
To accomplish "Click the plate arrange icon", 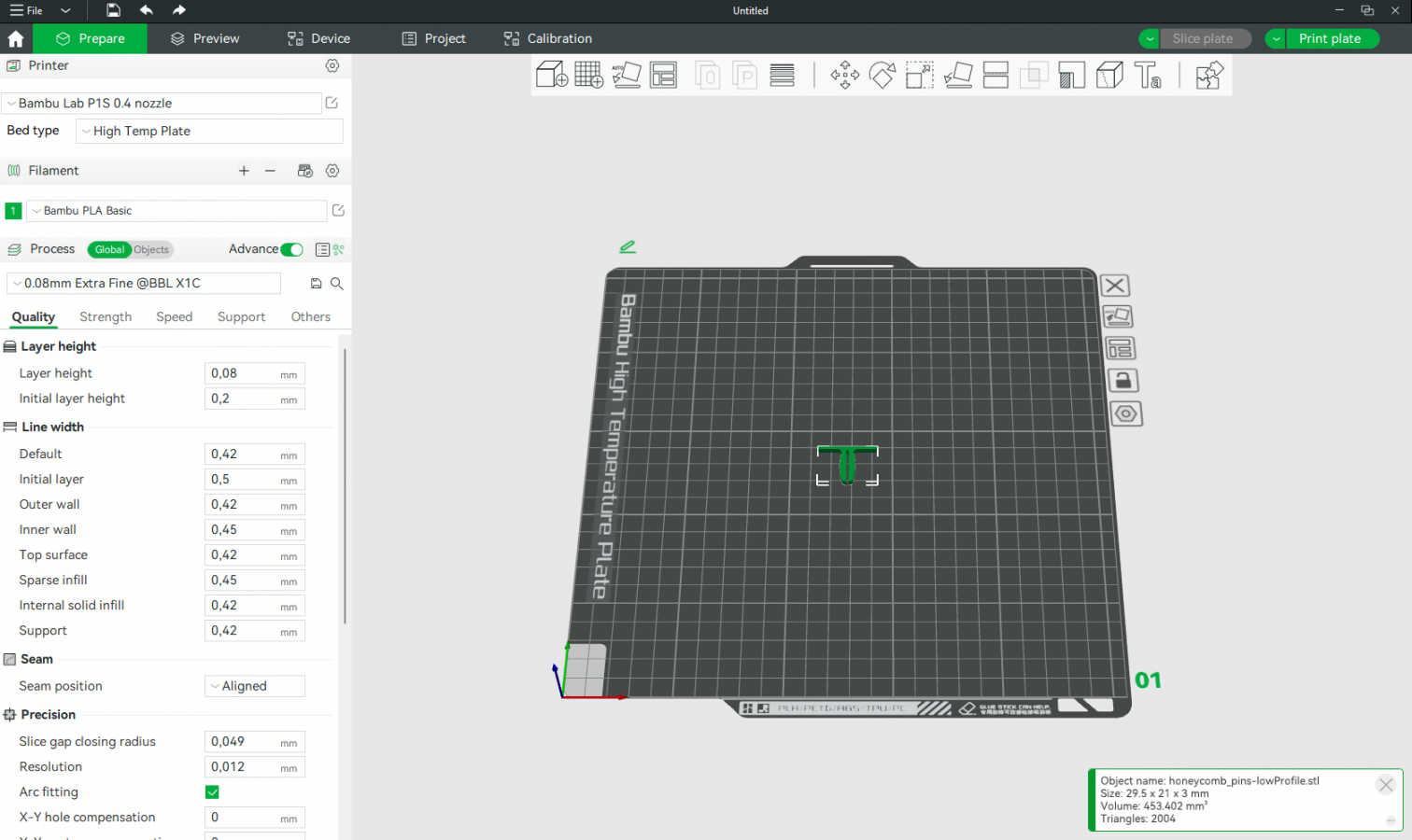I will coord(1121,349).
